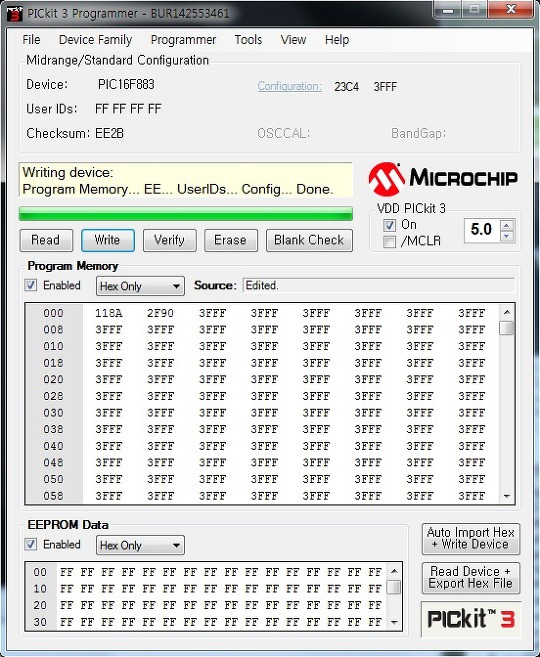This screenshot has height=657, width=540.
Task: Click the Source field showing Edited.
Action: click(379, 286)
